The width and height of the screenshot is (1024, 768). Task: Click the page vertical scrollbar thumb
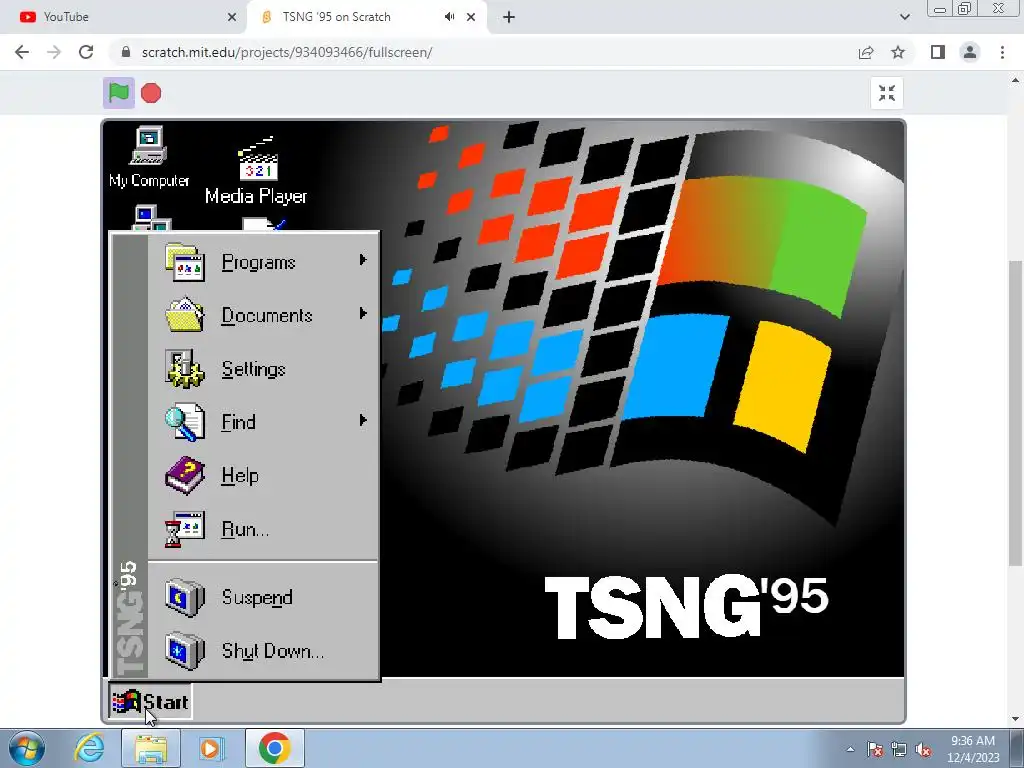coord(1015,413)
